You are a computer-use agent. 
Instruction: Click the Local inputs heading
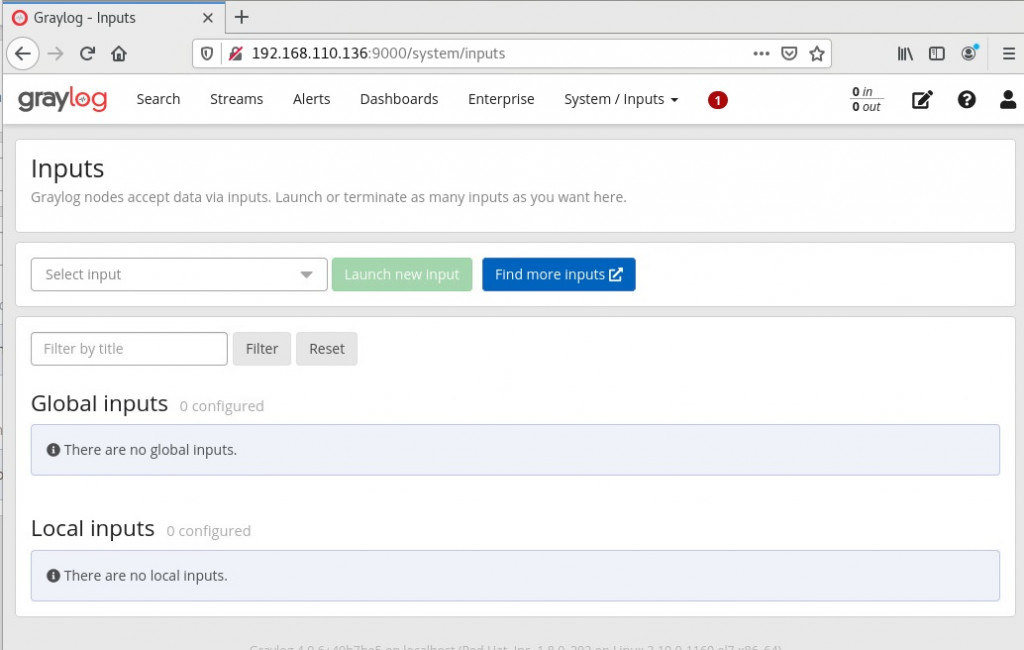93,528
